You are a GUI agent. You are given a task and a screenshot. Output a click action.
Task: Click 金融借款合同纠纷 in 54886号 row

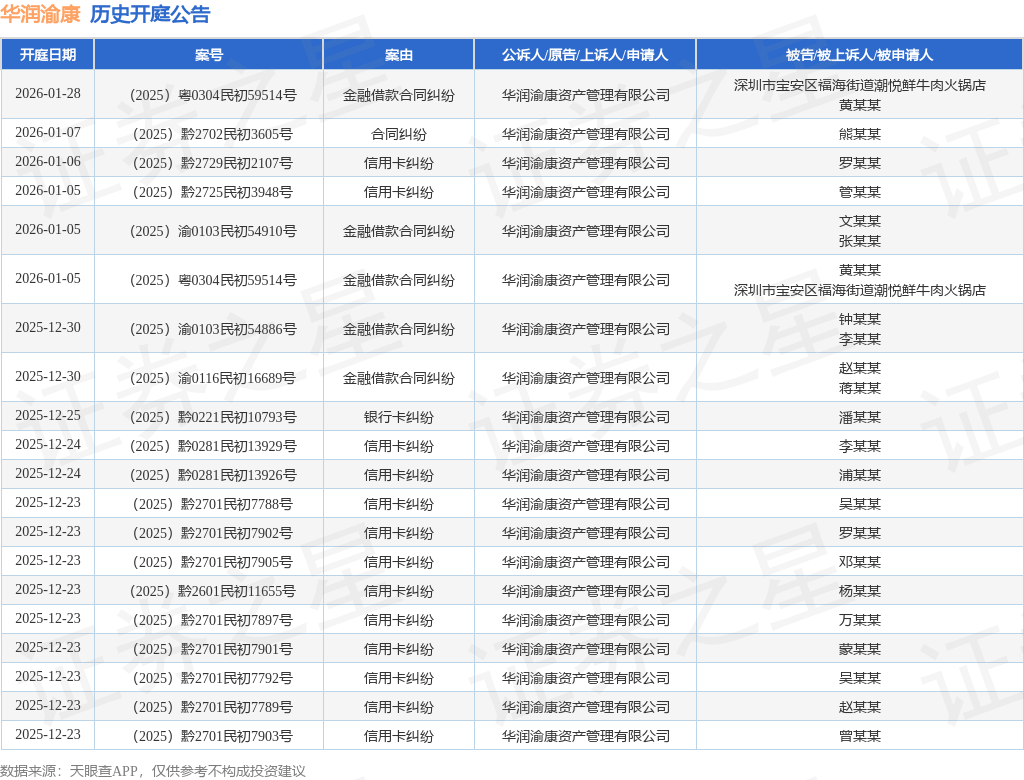click(x=398, y=329)
